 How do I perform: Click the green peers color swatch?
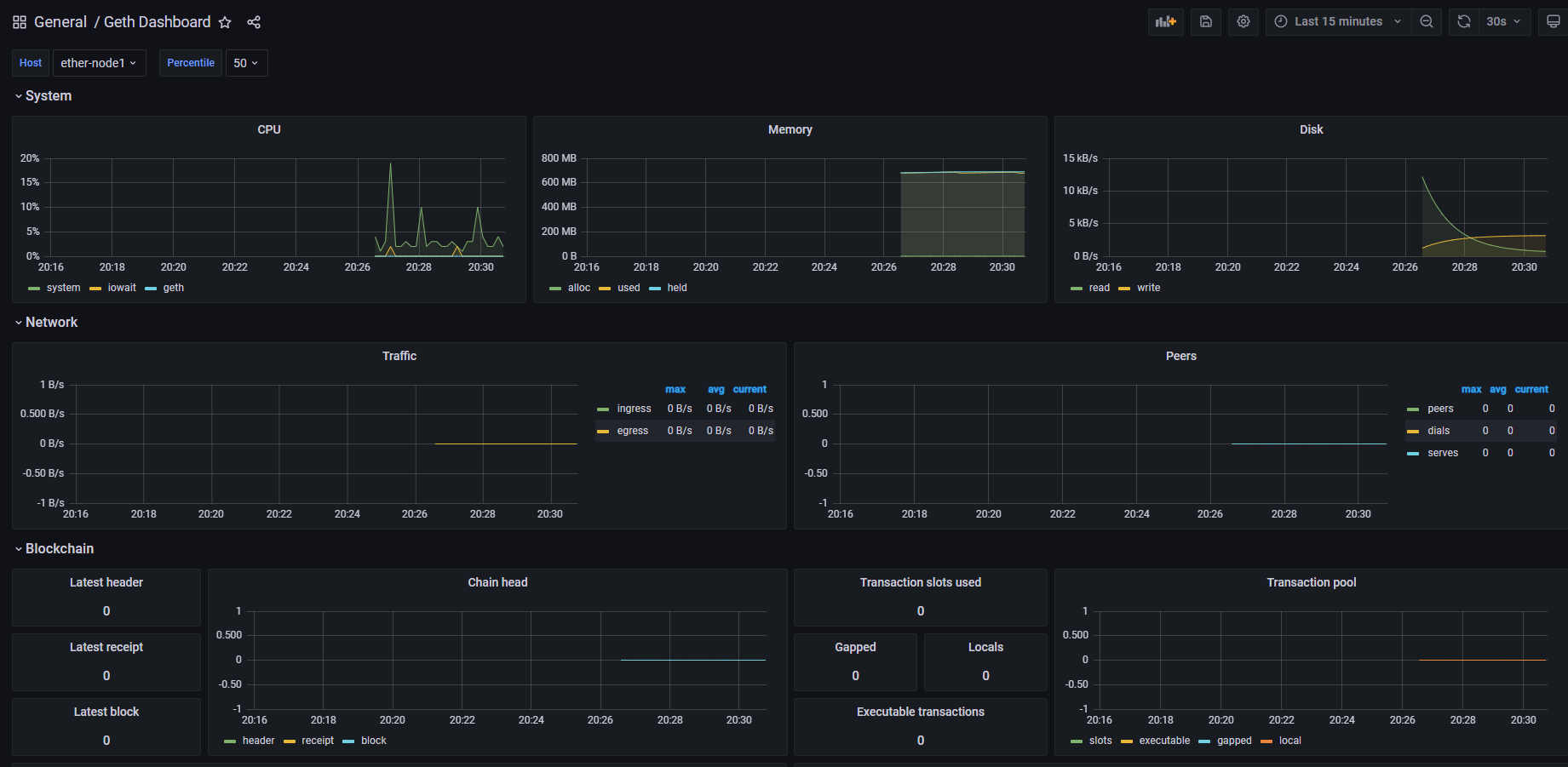pyautogui.click(x=1413, y=409)
